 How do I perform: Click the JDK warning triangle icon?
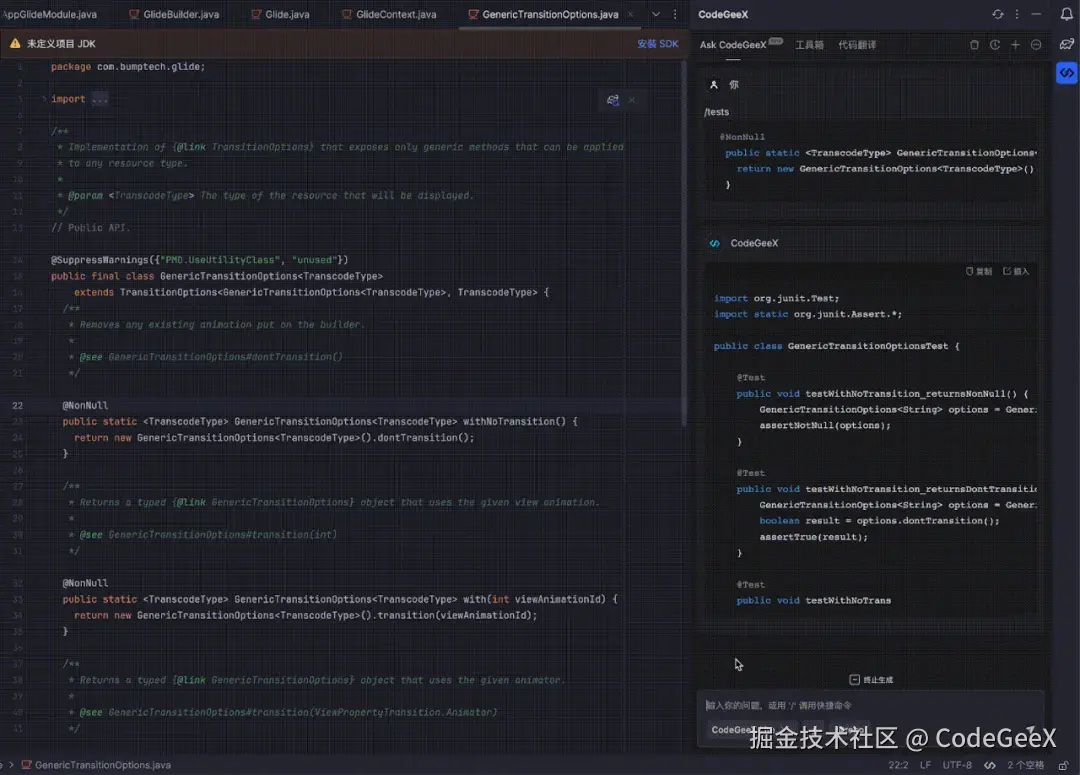[14, 43]
